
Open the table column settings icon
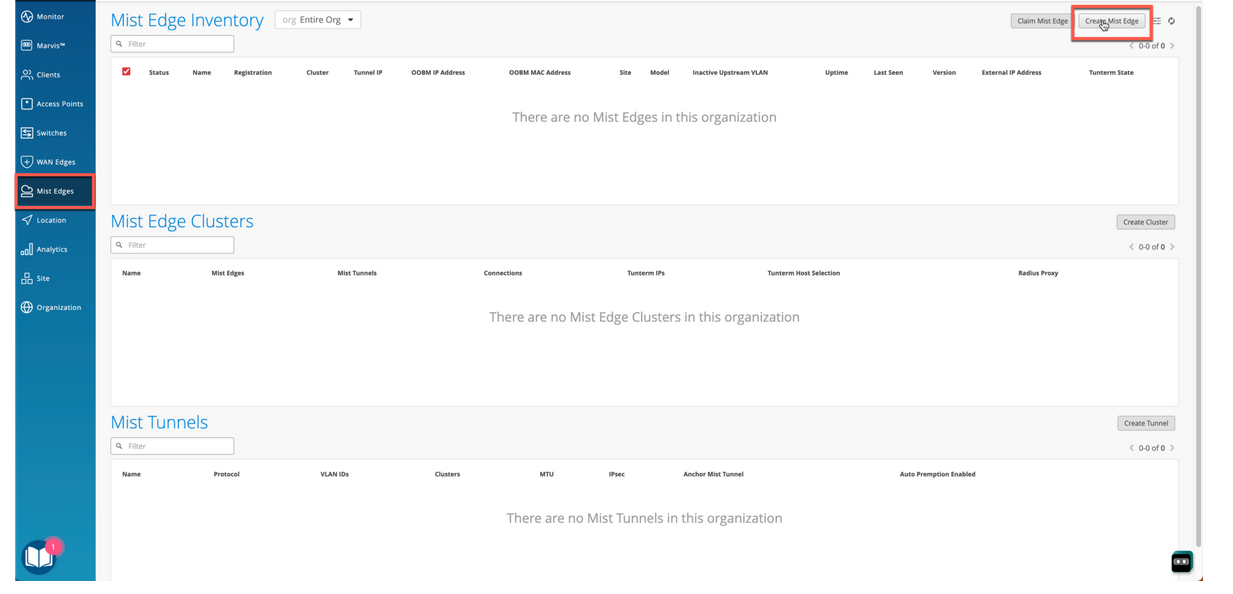coord(1157,21)
